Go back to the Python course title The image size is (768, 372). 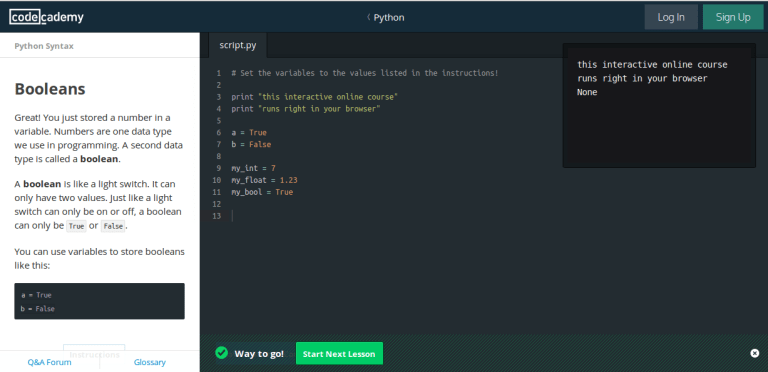click(389, 18)
